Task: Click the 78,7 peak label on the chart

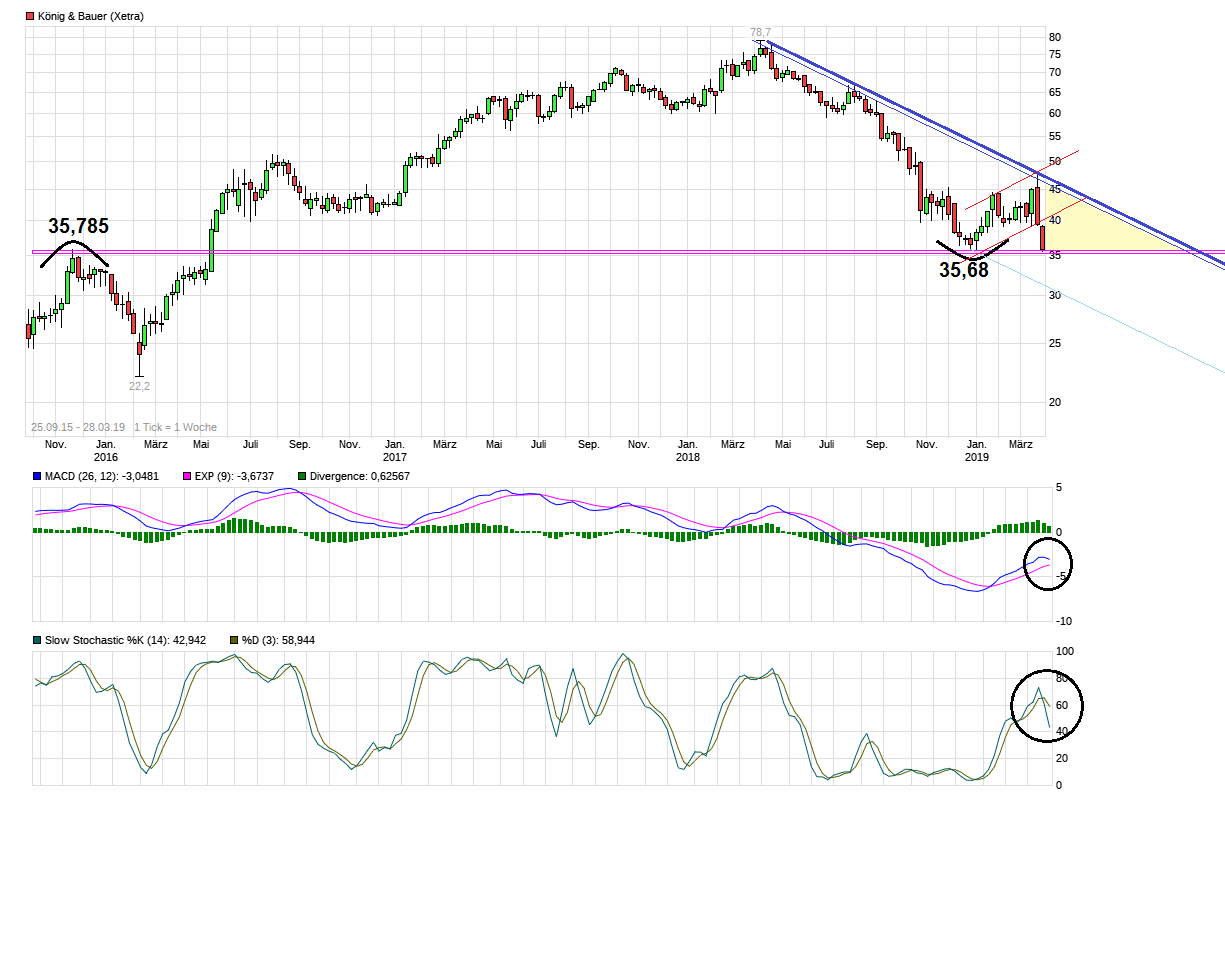Action: (761, 33)
